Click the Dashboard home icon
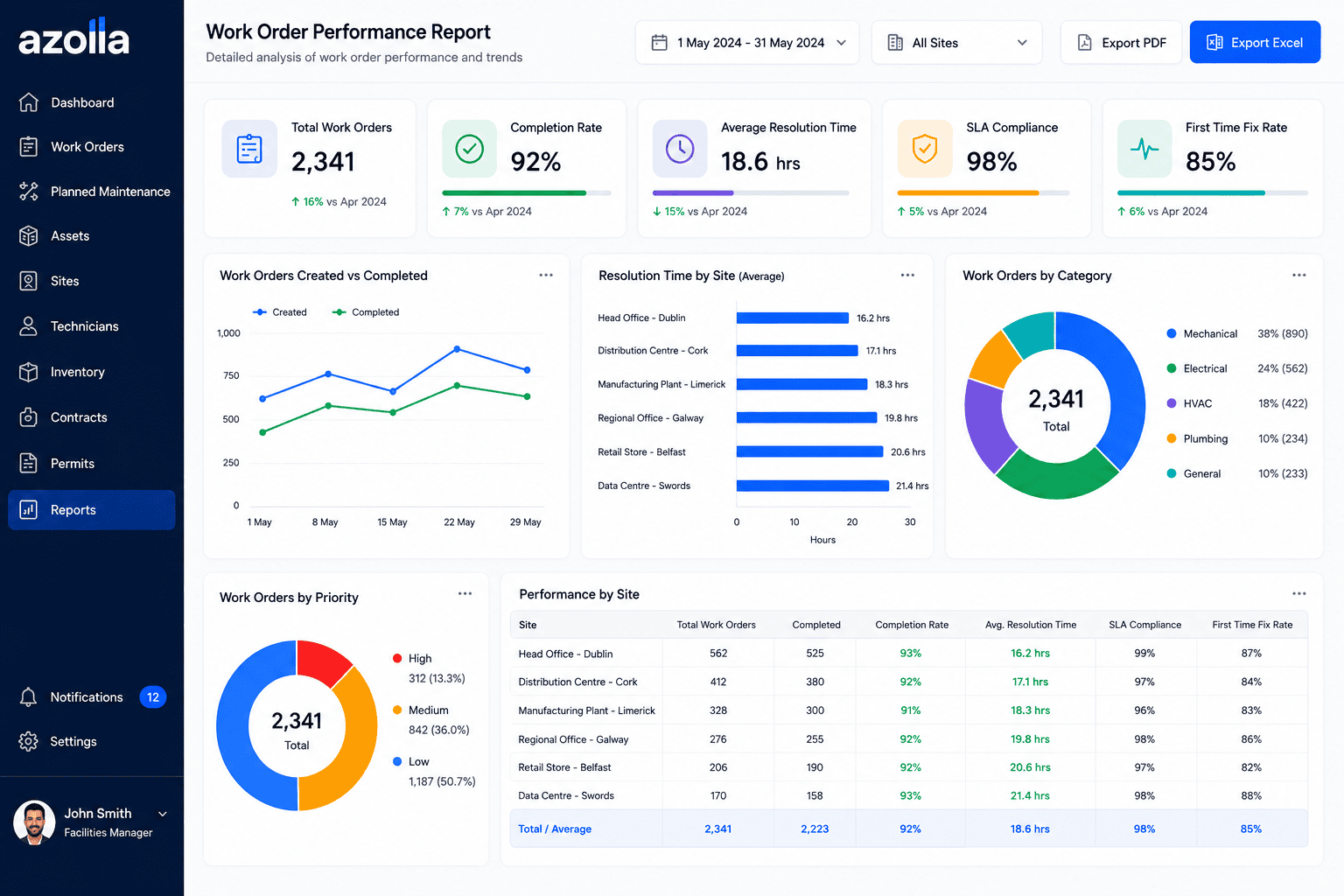This screenshot has height=896, width=1344. (x=29, y=102)
